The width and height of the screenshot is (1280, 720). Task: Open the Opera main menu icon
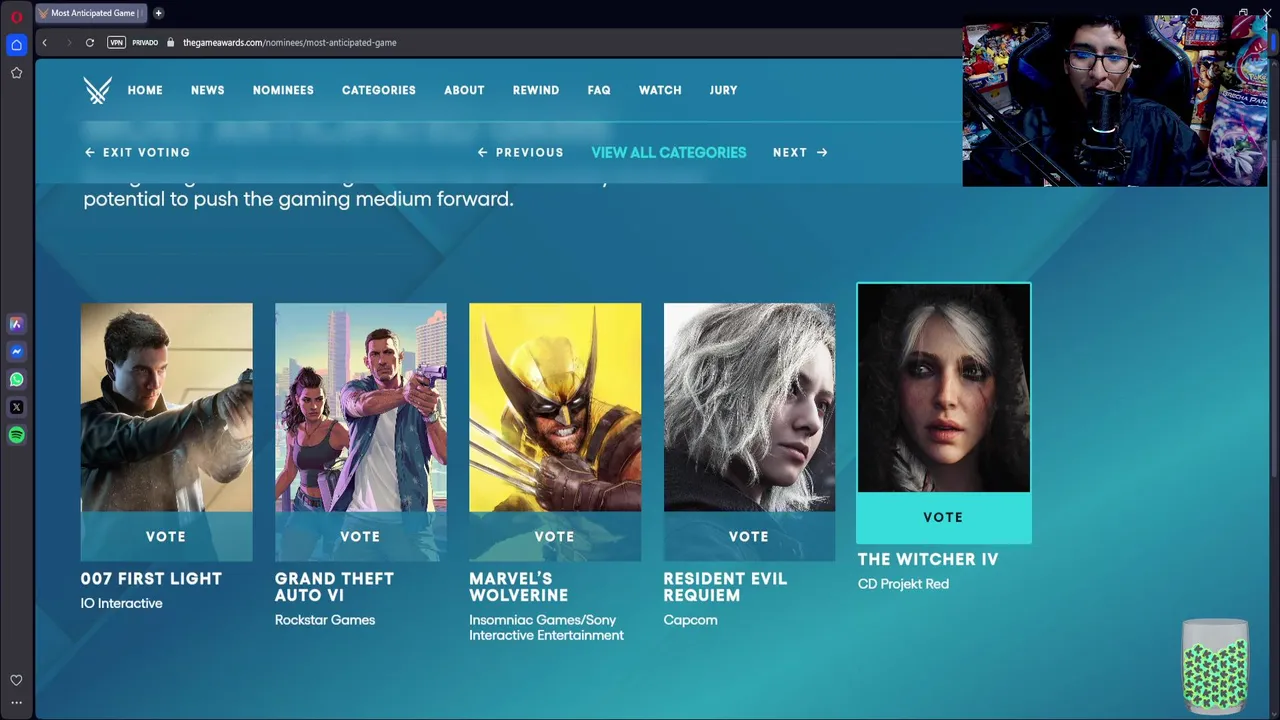point(16,16)
